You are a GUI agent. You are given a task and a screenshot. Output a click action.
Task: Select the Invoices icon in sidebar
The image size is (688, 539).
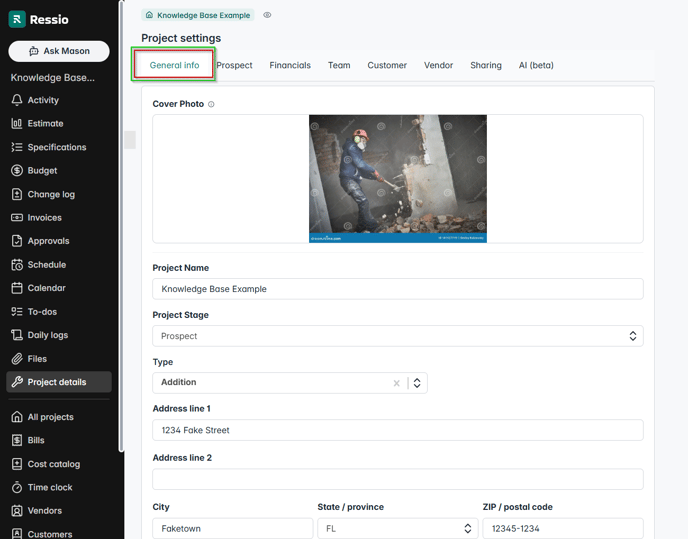[17, 218]
